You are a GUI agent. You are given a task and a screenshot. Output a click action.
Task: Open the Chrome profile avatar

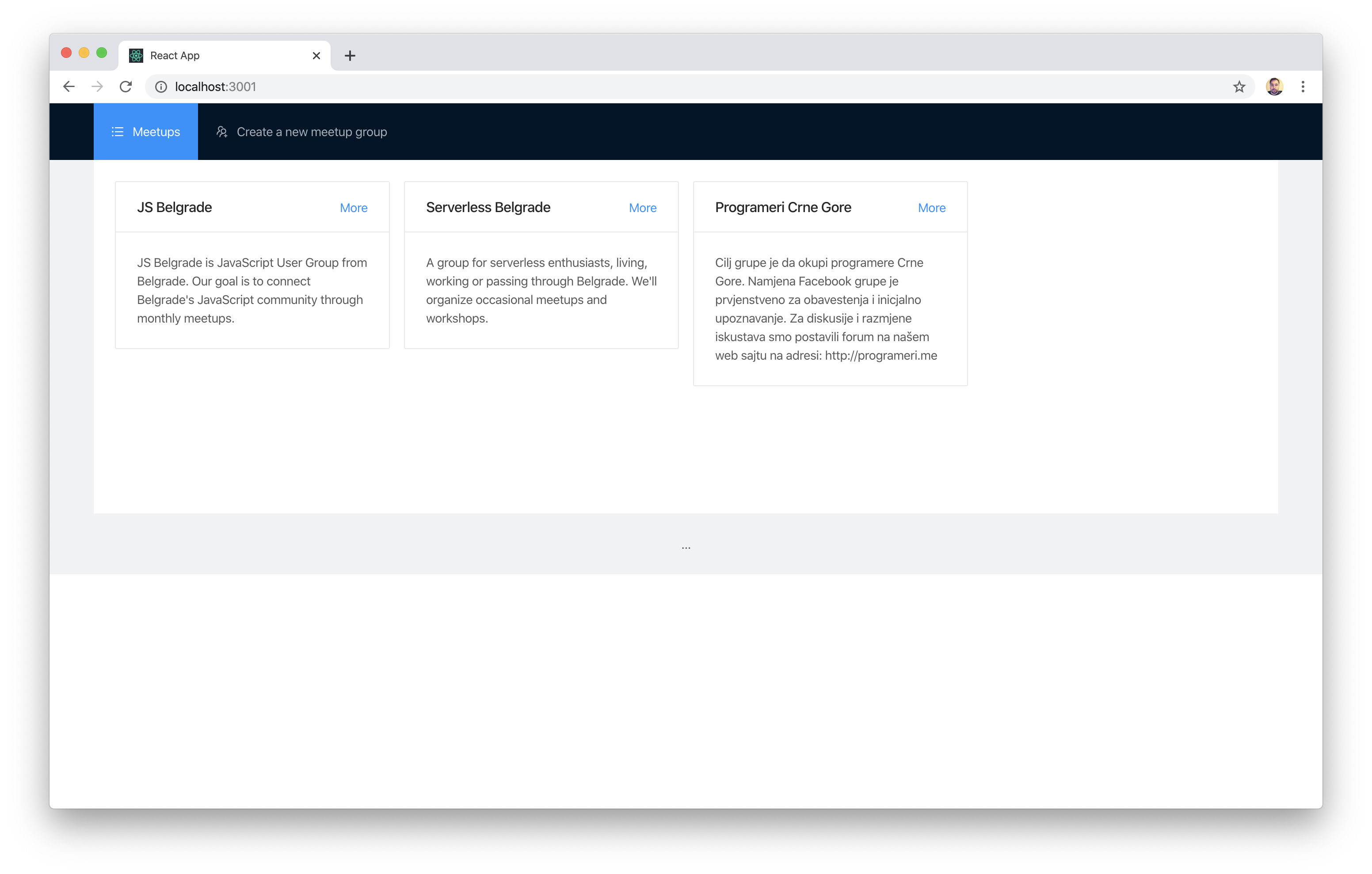1274,87
